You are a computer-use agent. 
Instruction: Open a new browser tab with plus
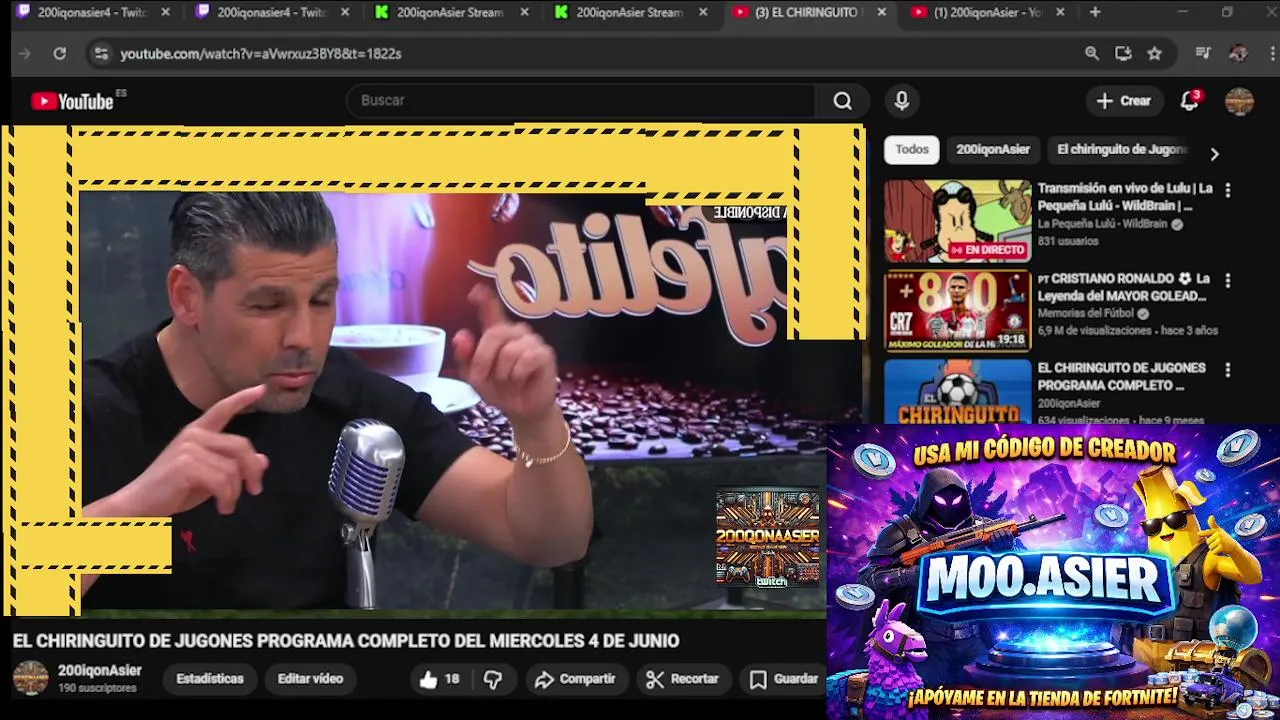pos(1095,12)
